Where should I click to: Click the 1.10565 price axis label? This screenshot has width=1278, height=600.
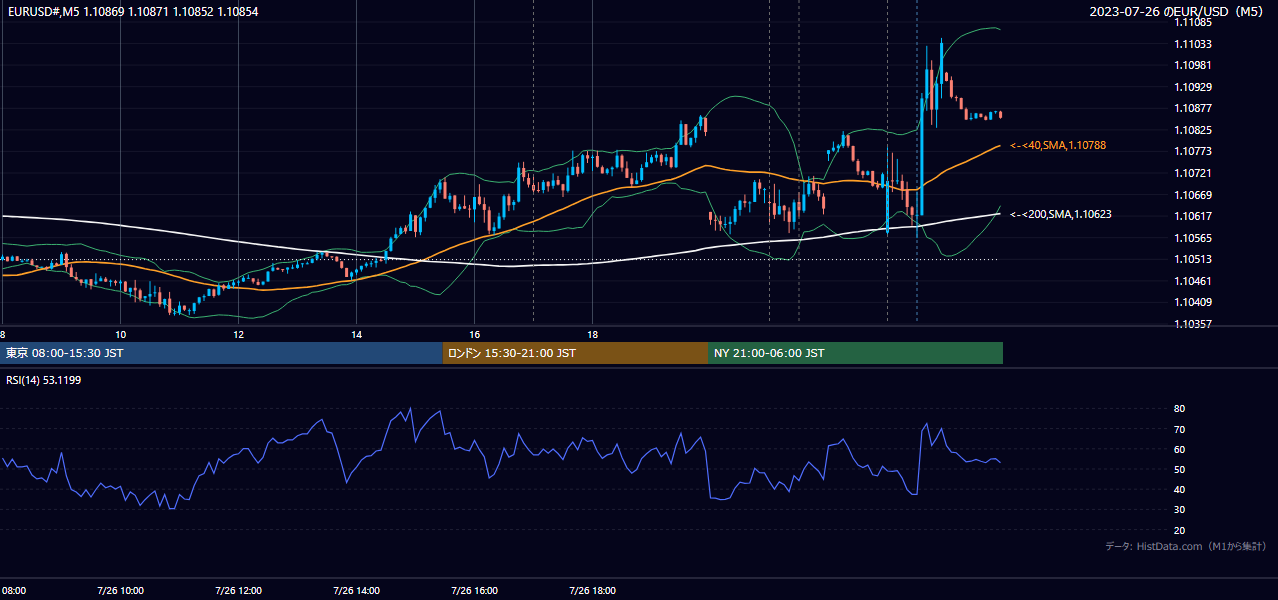[1193, 238]
